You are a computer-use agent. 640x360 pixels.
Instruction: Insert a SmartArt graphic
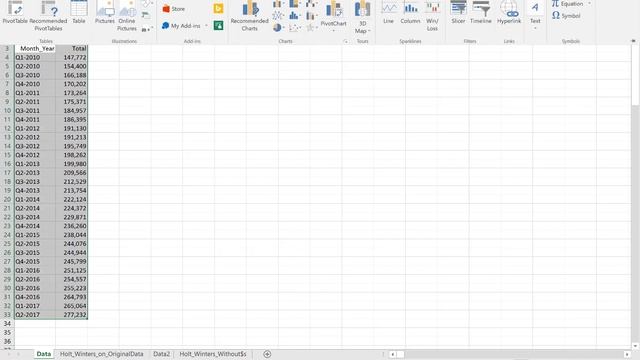coord(146,16)
